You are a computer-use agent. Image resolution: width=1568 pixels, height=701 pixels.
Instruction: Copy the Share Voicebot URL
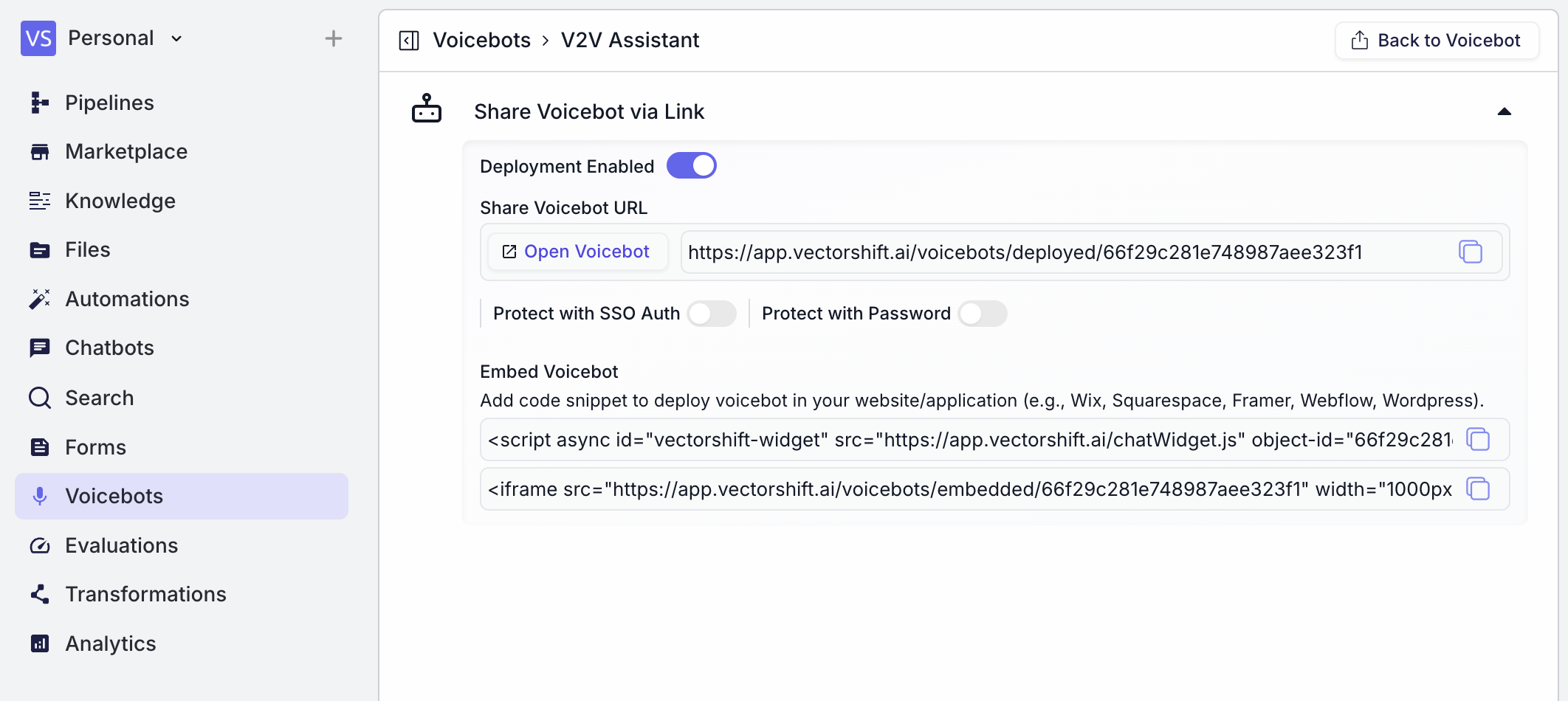coord(1471,252)
